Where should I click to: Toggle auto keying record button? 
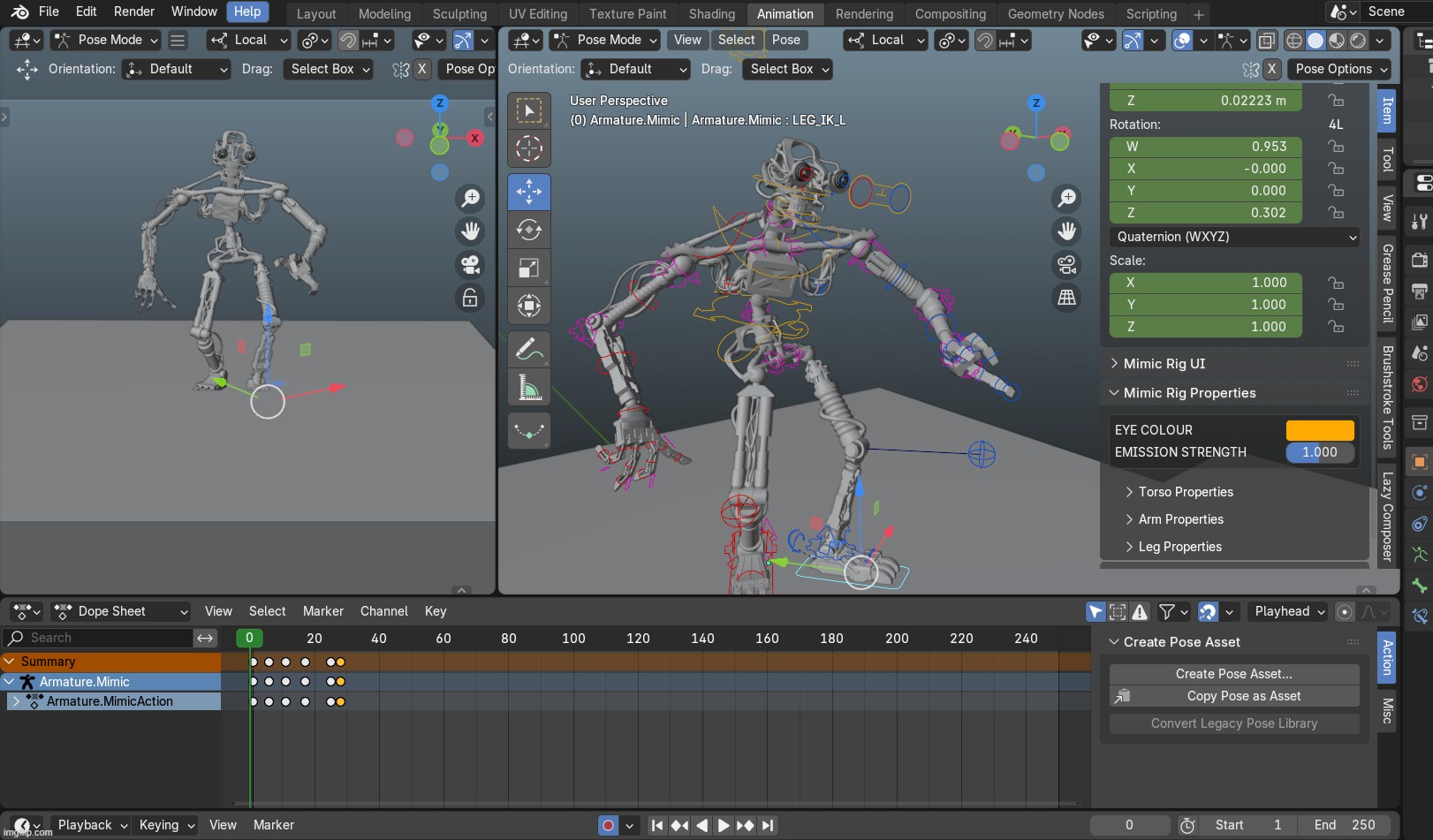pos(608,825)
